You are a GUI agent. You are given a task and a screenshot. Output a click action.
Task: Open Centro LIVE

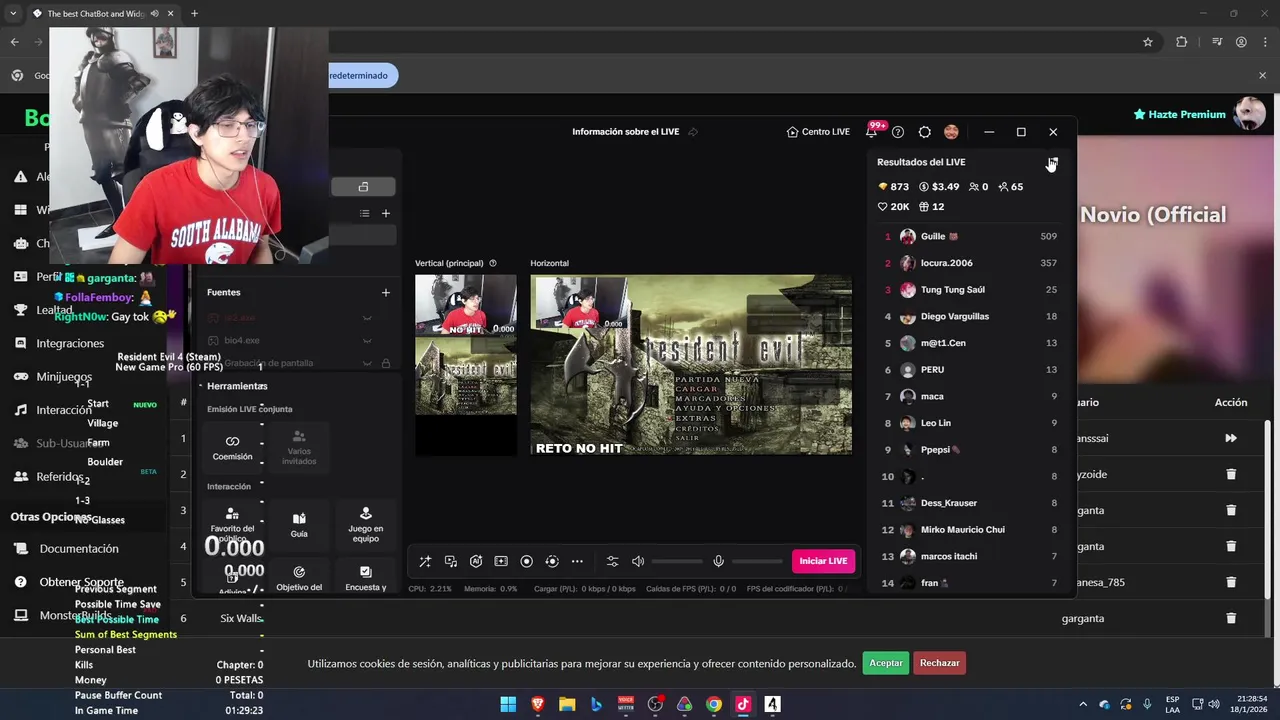[x=818, y=132]
